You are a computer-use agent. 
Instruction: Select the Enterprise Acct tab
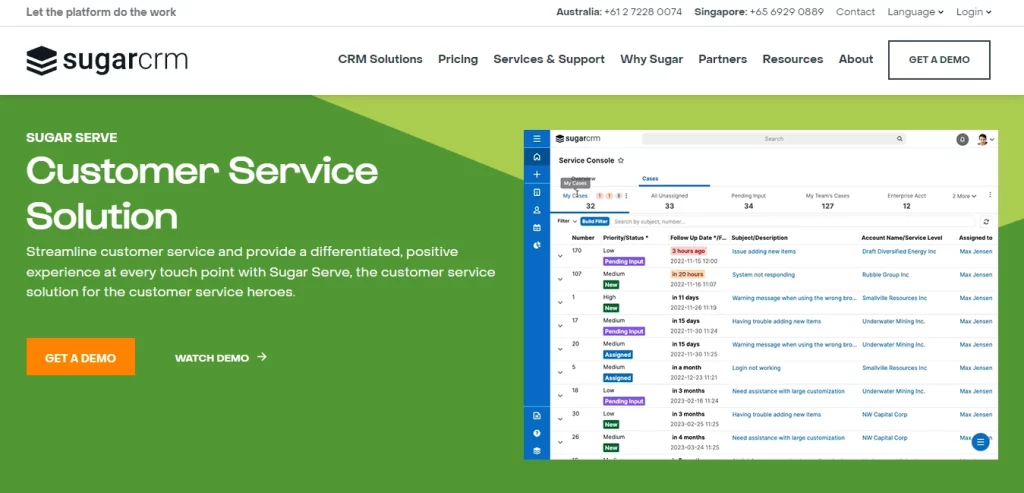click(x=906, y=200)
